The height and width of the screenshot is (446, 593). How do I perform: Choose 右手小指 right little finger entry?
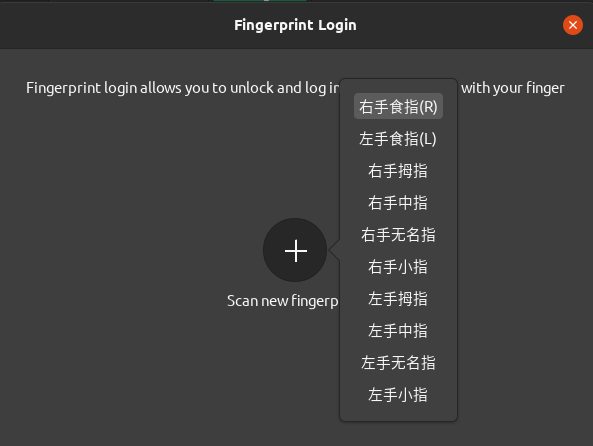tap(398, 267)
